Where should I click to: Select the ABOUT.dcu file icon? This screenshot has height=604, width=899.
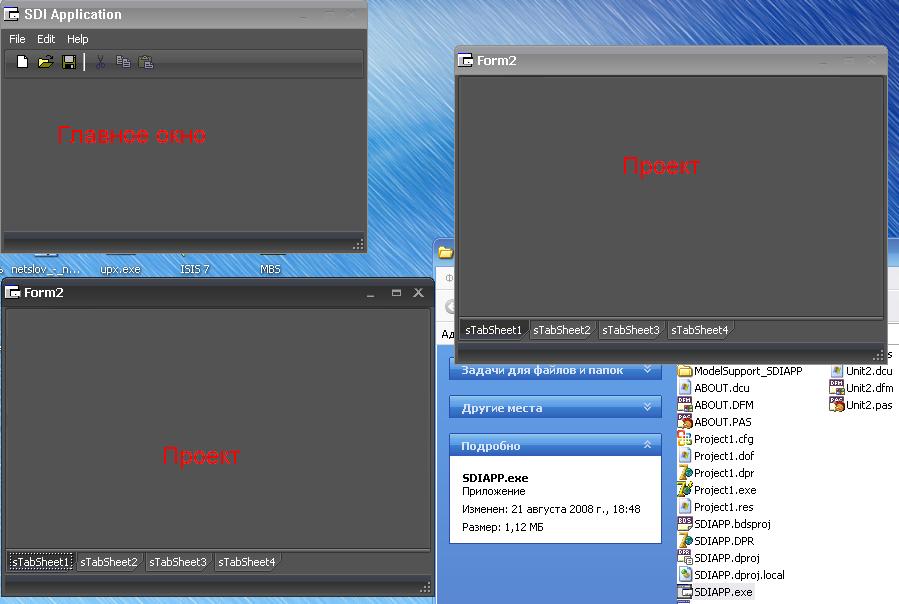click(685, 388)
